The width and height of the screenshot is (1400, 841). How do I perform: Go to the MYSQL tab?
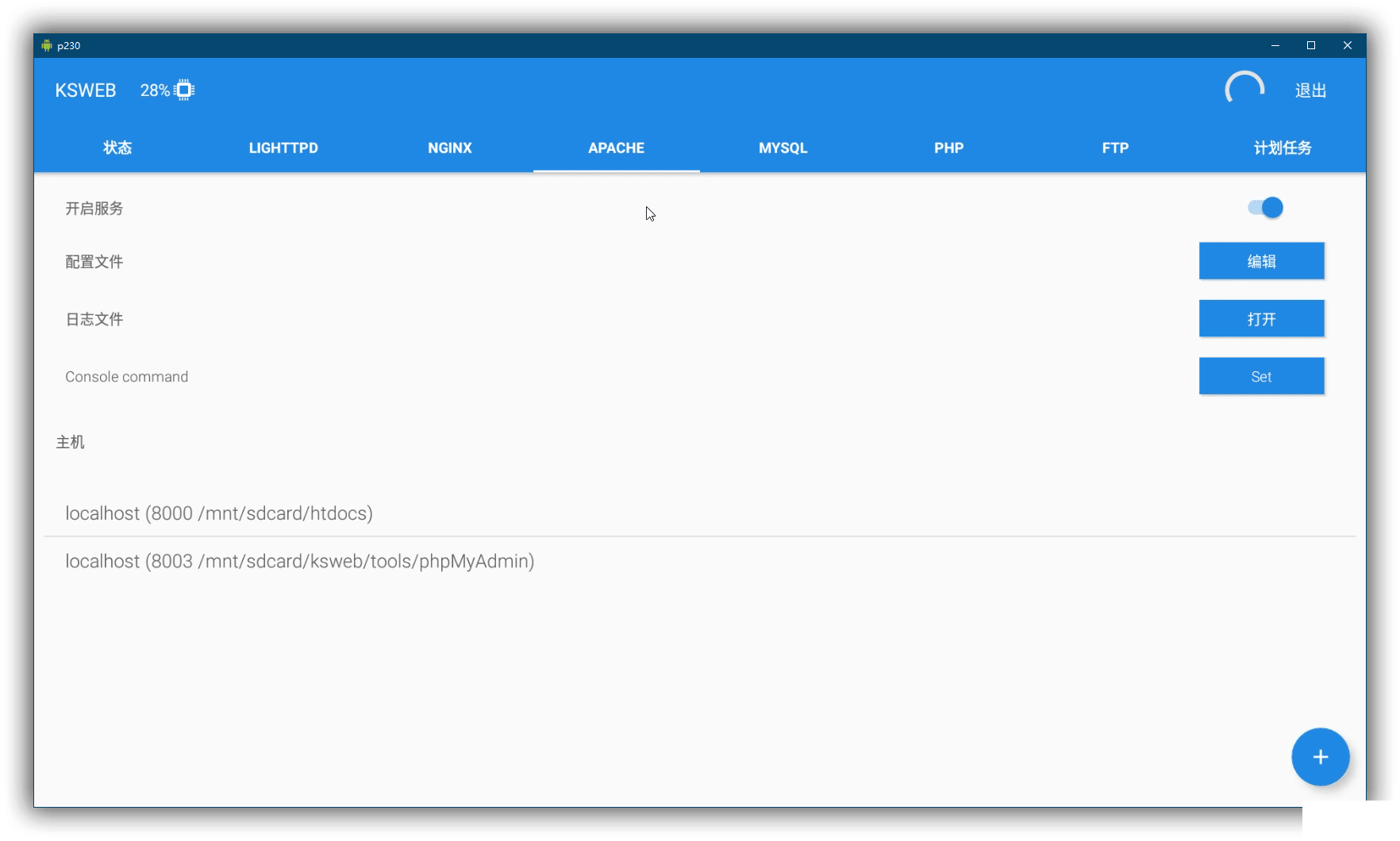pyautogui.click(x=783, y=148)
